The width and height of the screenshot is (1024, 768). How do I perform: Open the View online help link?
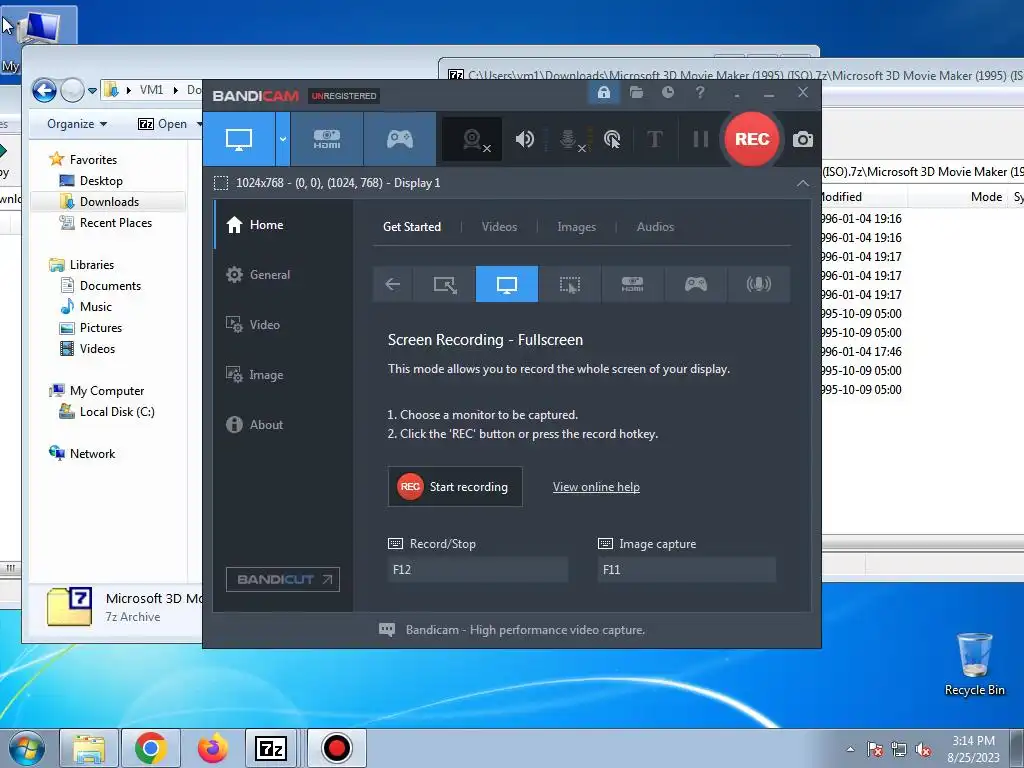pos(596,487)
